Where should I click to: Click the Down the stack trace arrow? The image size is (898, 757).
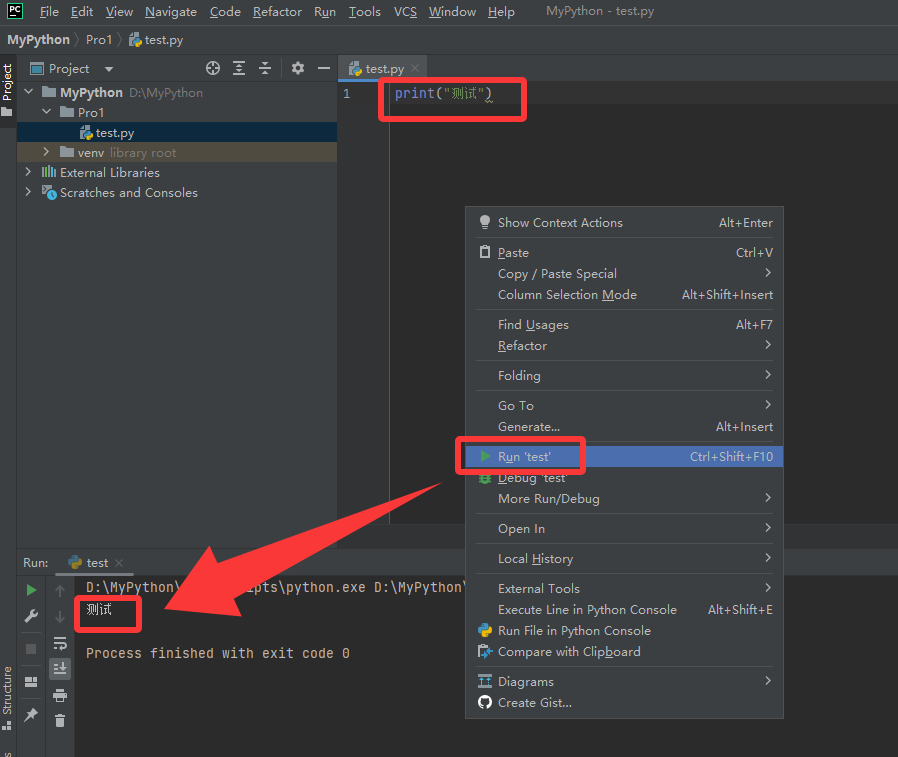click(x=60, y=617)
